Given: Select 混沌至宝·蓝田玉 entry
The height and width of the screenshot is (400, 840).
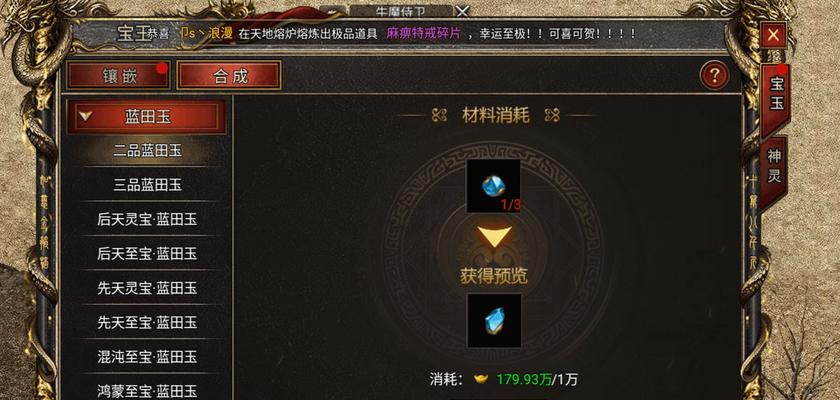Looking at the screenshot, I should [147, 356].
